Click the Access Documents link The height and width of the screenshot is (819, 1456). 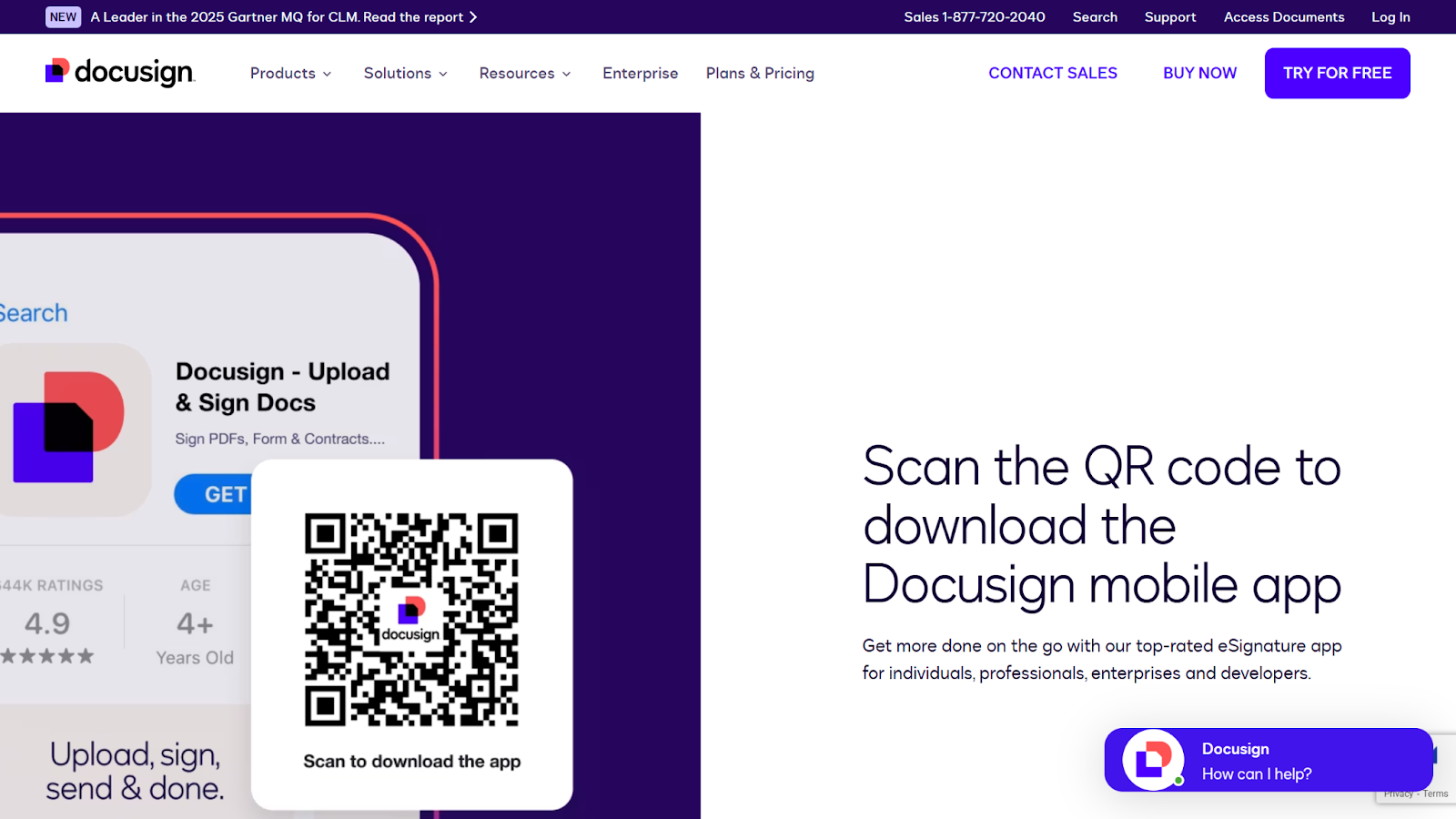(1283, 16)
